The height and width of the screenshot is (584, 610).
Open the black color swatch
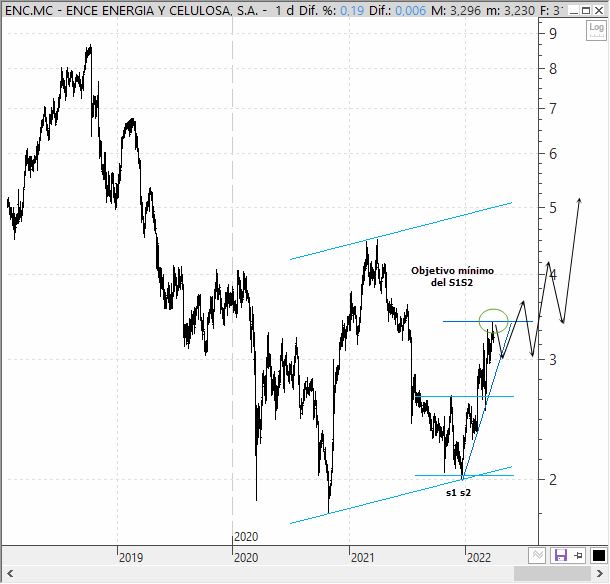click(x=598, y=555)
